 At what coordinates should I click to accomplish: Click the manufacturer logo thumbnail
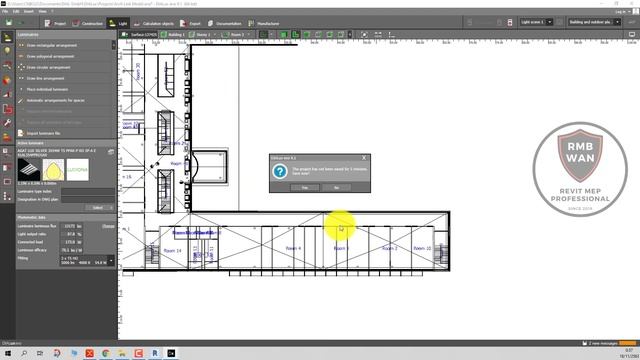(x=78, y=169)
